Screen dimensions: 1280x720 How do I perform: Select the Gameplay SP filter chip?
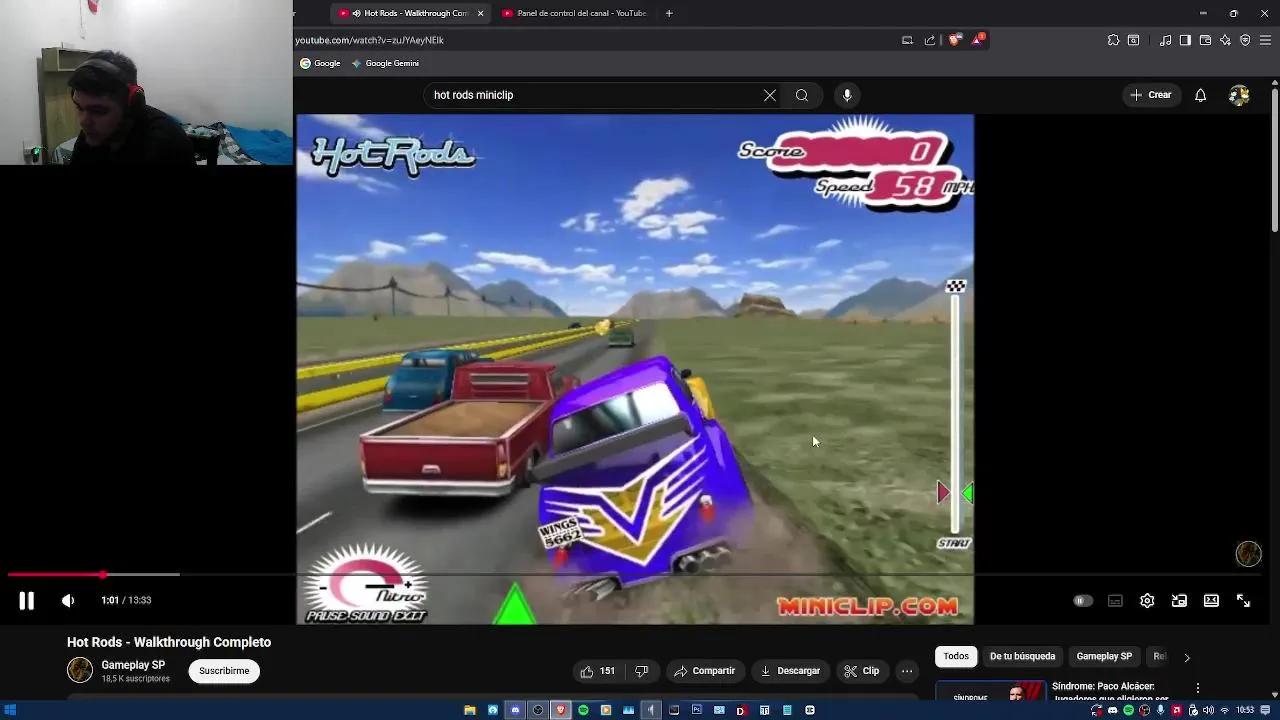click(x=1104, y=656)
